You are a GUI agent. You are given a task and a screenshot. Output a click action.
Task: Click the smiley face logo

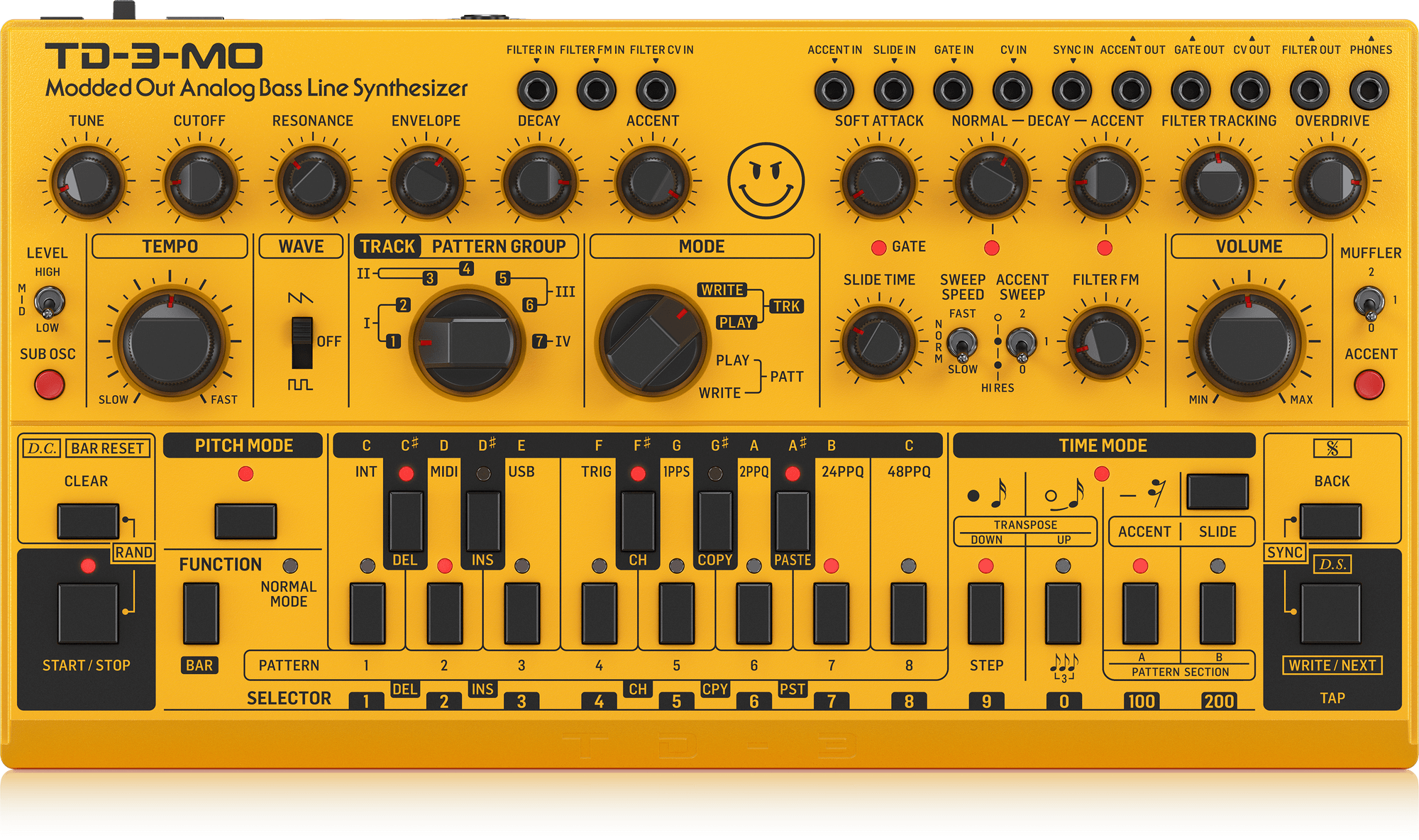pyautogui.click(x=766, y=180)
